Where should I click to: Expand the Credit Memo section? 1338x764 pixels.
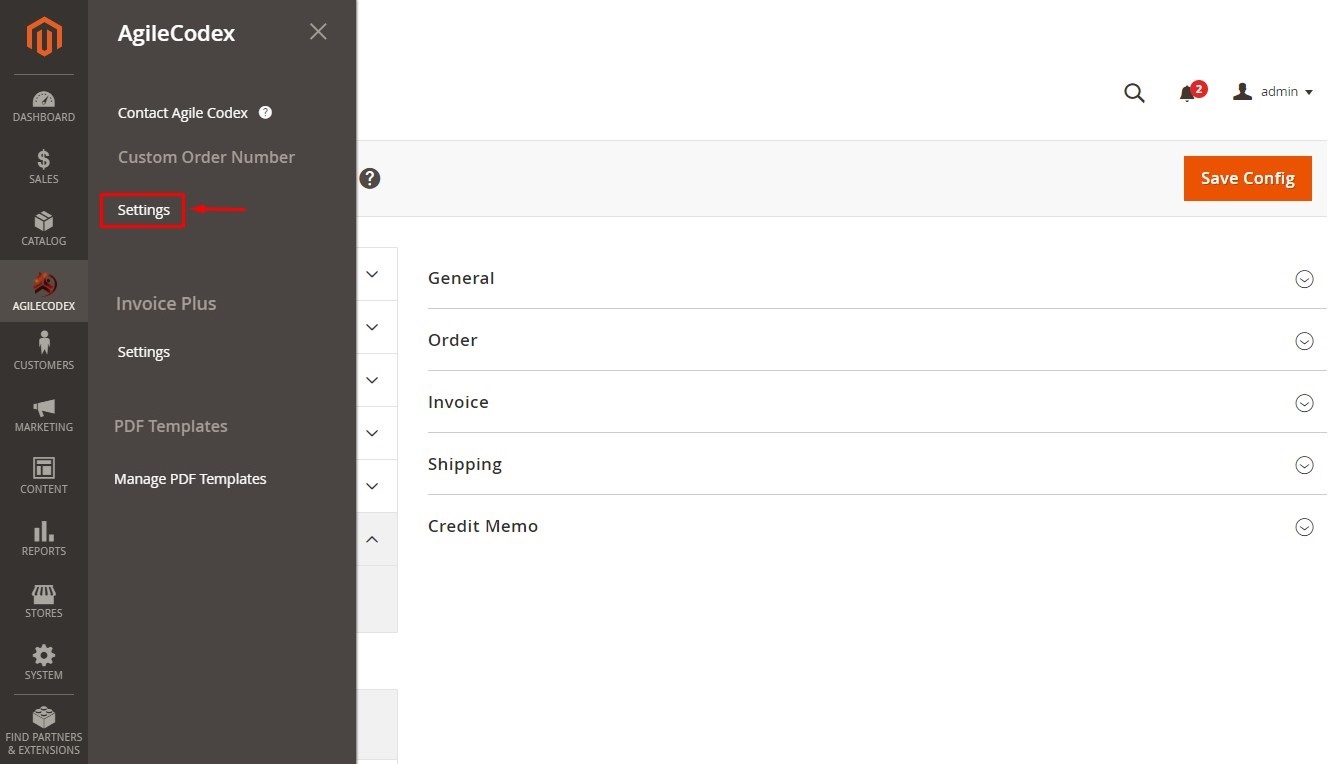[877, 526]
